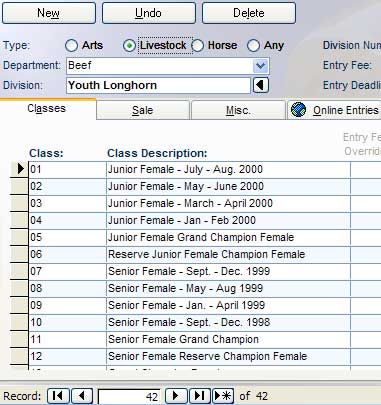This screenshot has height=405, width=381.
Task: Open the Classes tab
Action: tap(47, 109)
